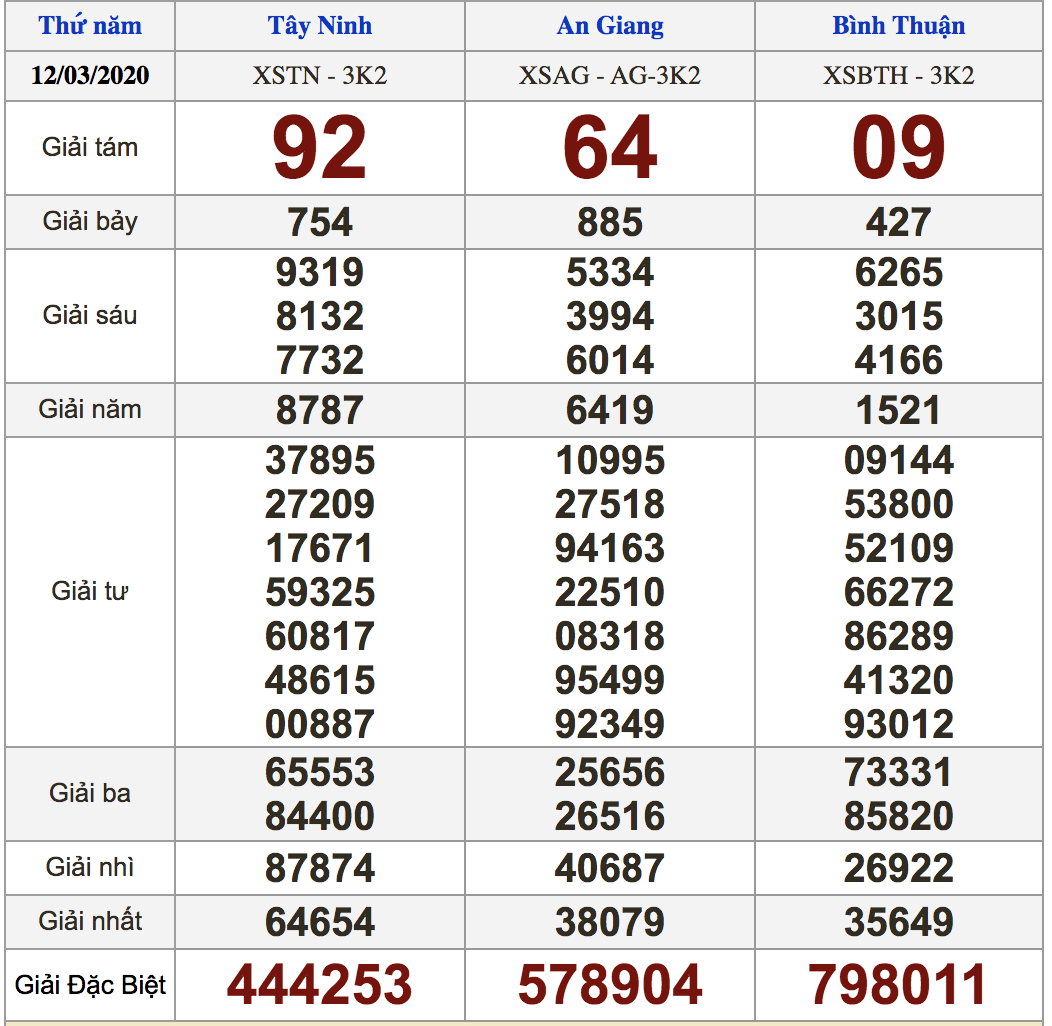Viewport: 1052px width, 1026px height.
Task: Select second prize number 26922
Action: pyautogui.click(x=898, y=868)
